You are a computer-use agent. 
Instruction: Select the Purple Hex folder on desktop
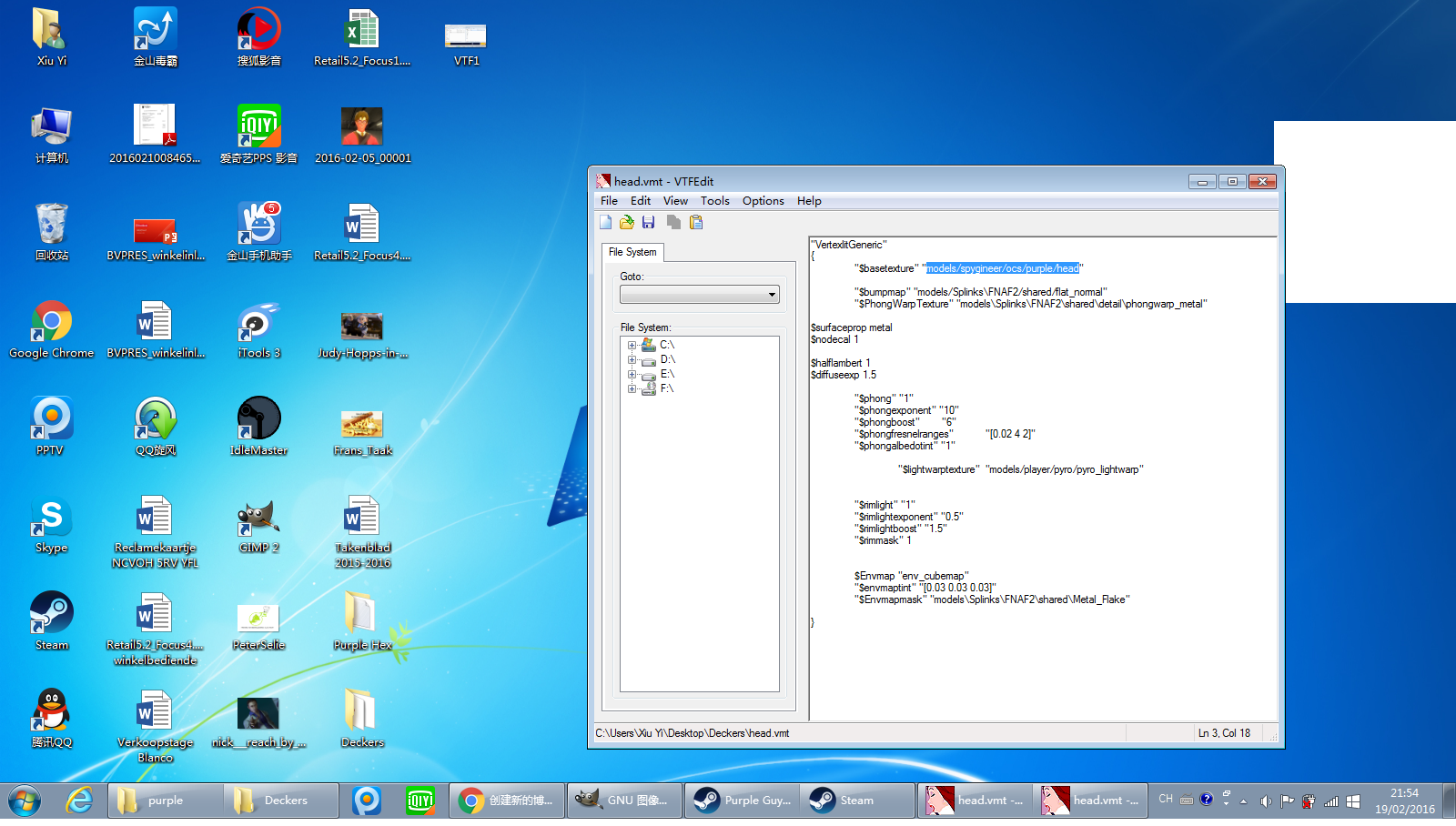point(362,621)
